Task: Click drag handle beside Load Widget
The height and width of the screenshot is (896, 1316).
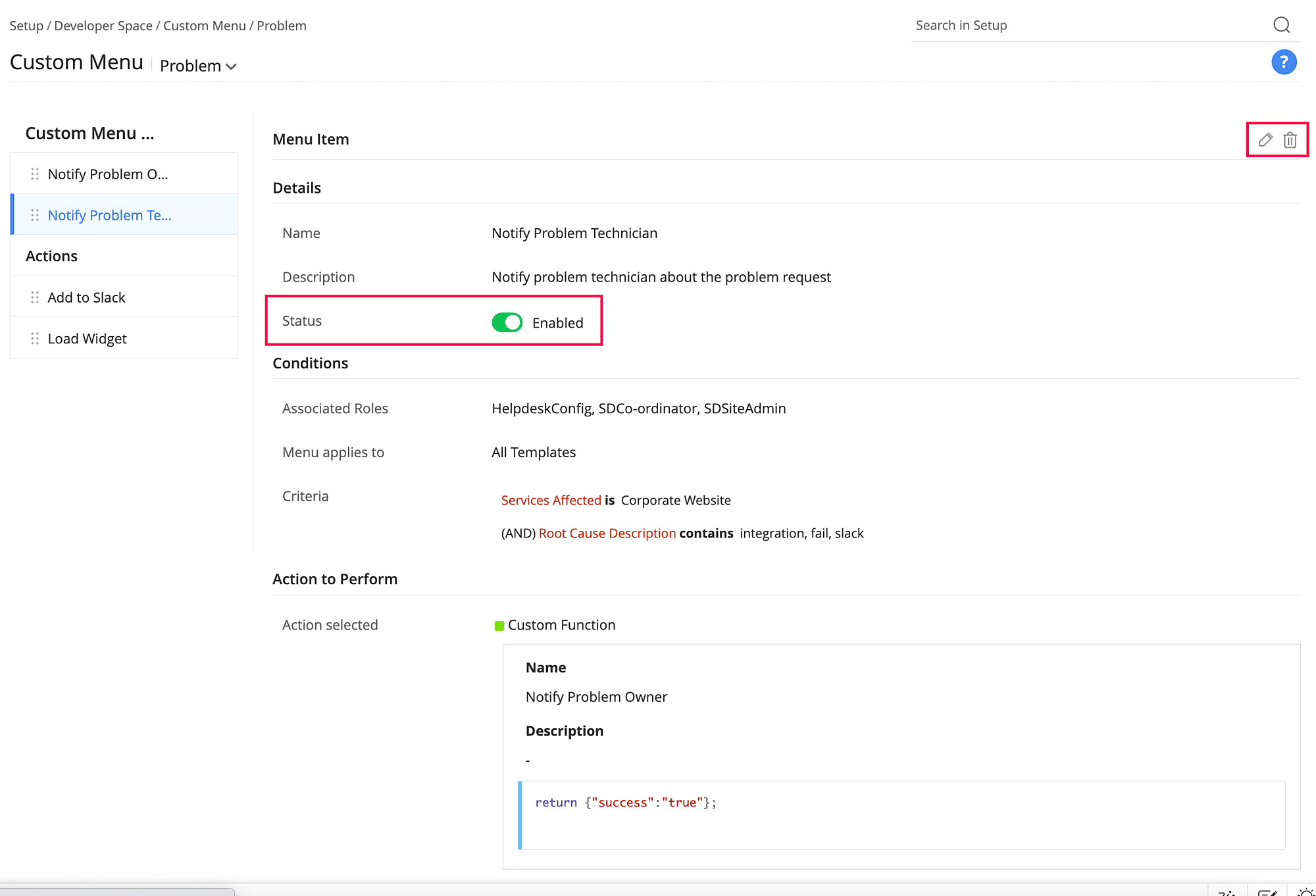Action: (x=35, y=338)
